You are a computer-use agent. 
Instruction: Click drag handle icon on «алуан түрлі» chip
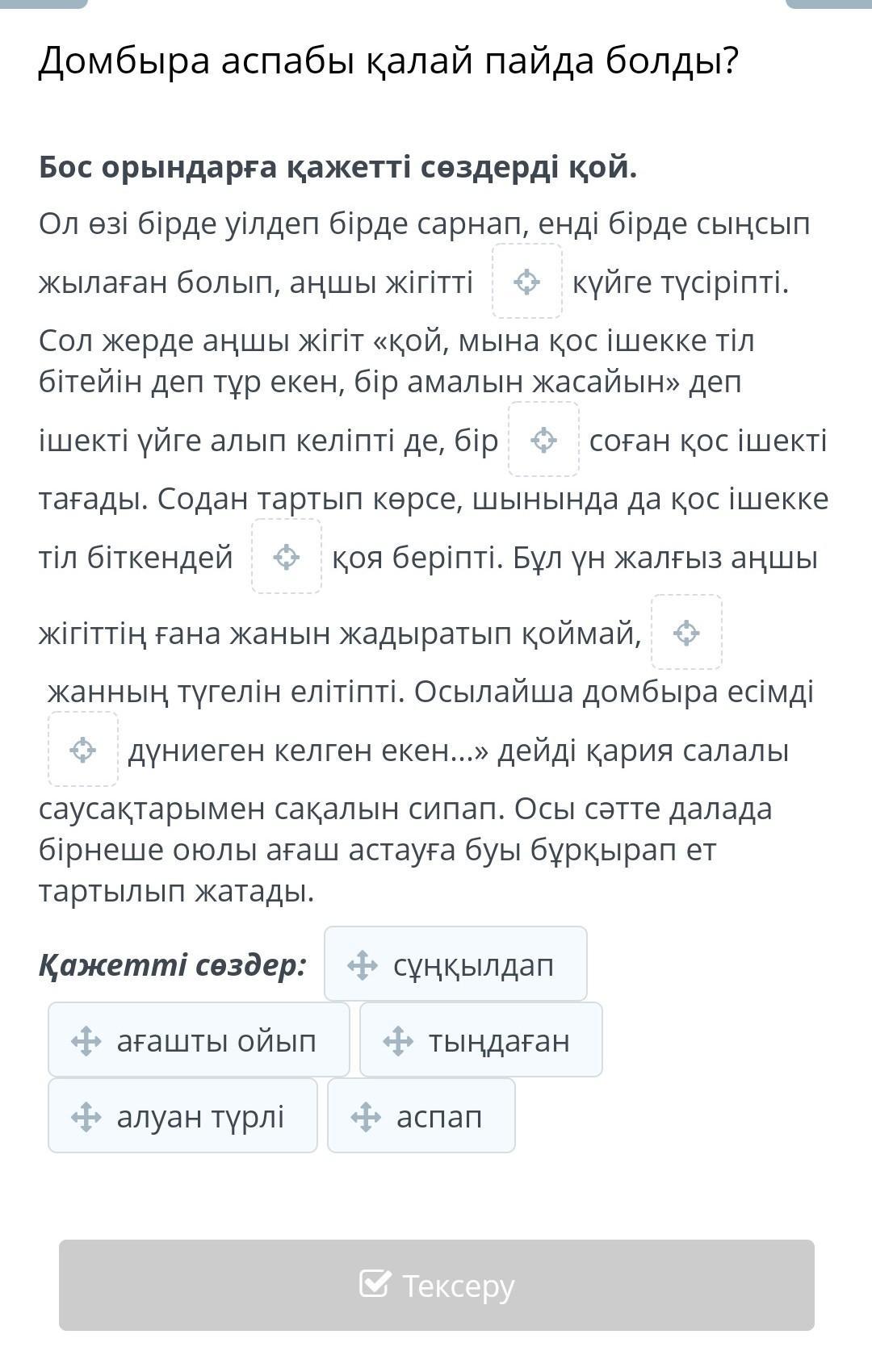tap(86, 1117)
